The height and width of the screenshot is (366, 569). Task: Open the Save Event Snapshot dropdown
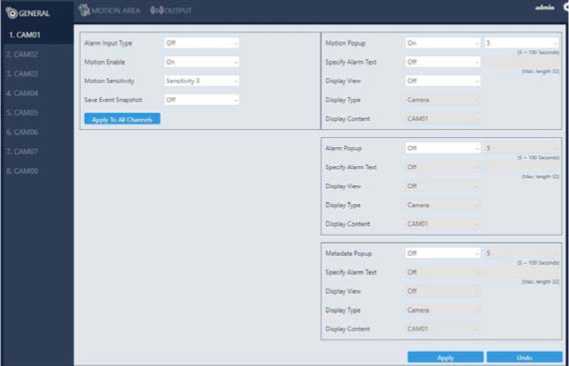coord(201,100)
